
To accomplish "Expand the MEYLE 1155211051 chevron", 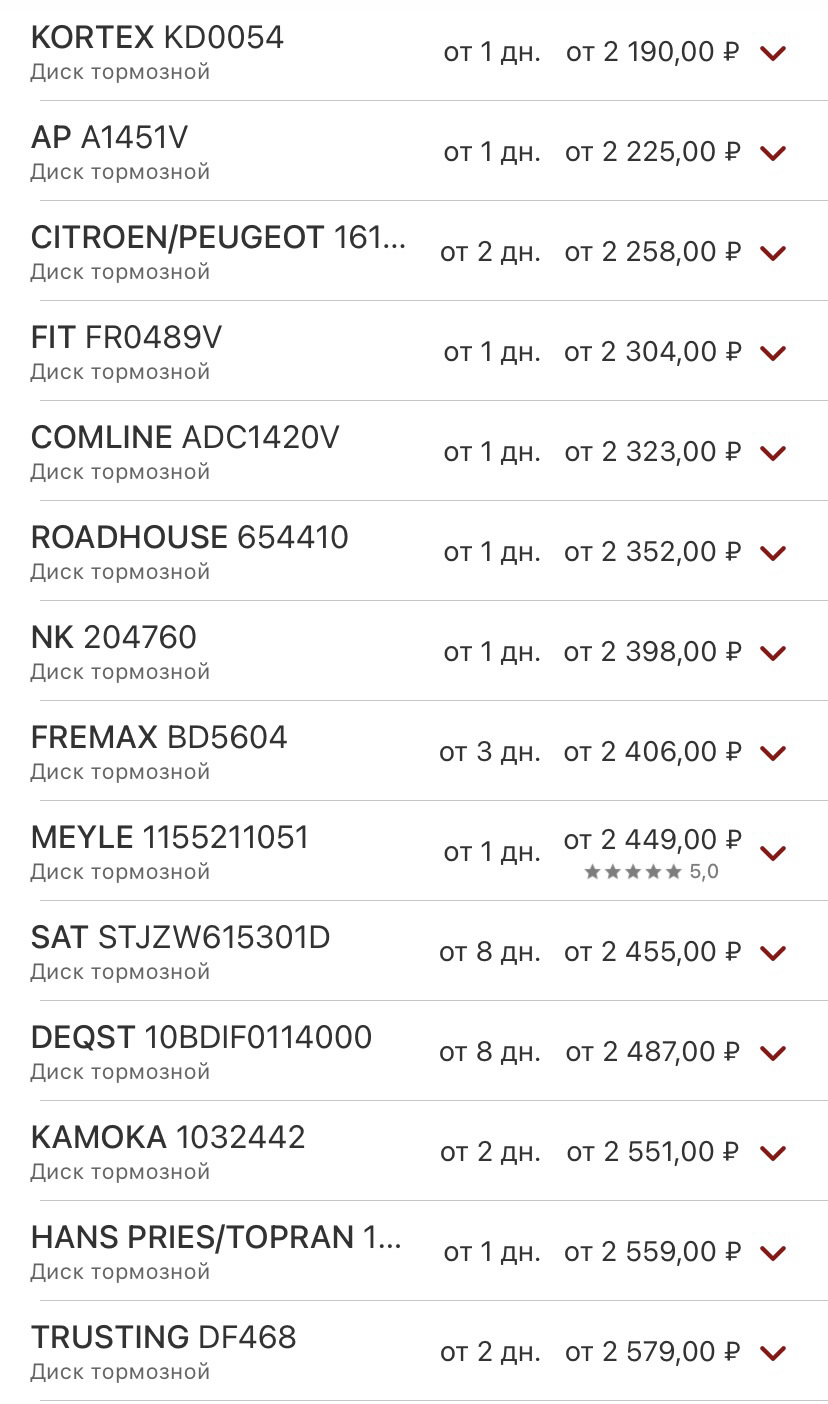I will point(773,853).
